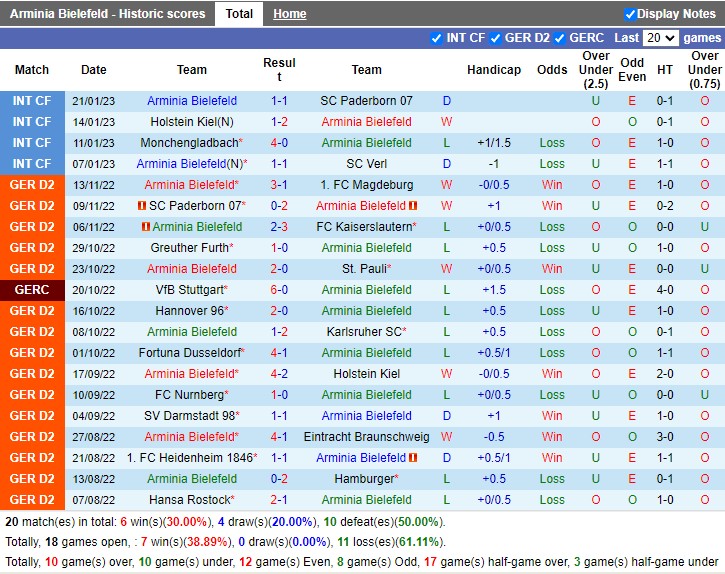725x574 pixels.
Task: Click the Handicap column header
Action: click(x=494, y=70)
